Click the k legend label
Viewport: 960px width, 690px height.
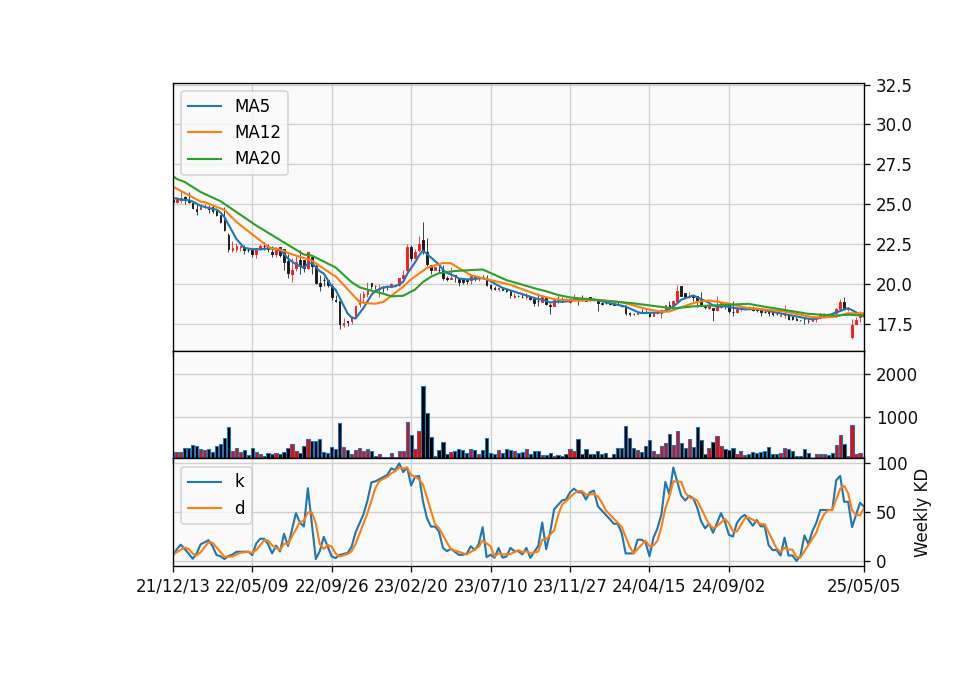(x=239, y=481)
